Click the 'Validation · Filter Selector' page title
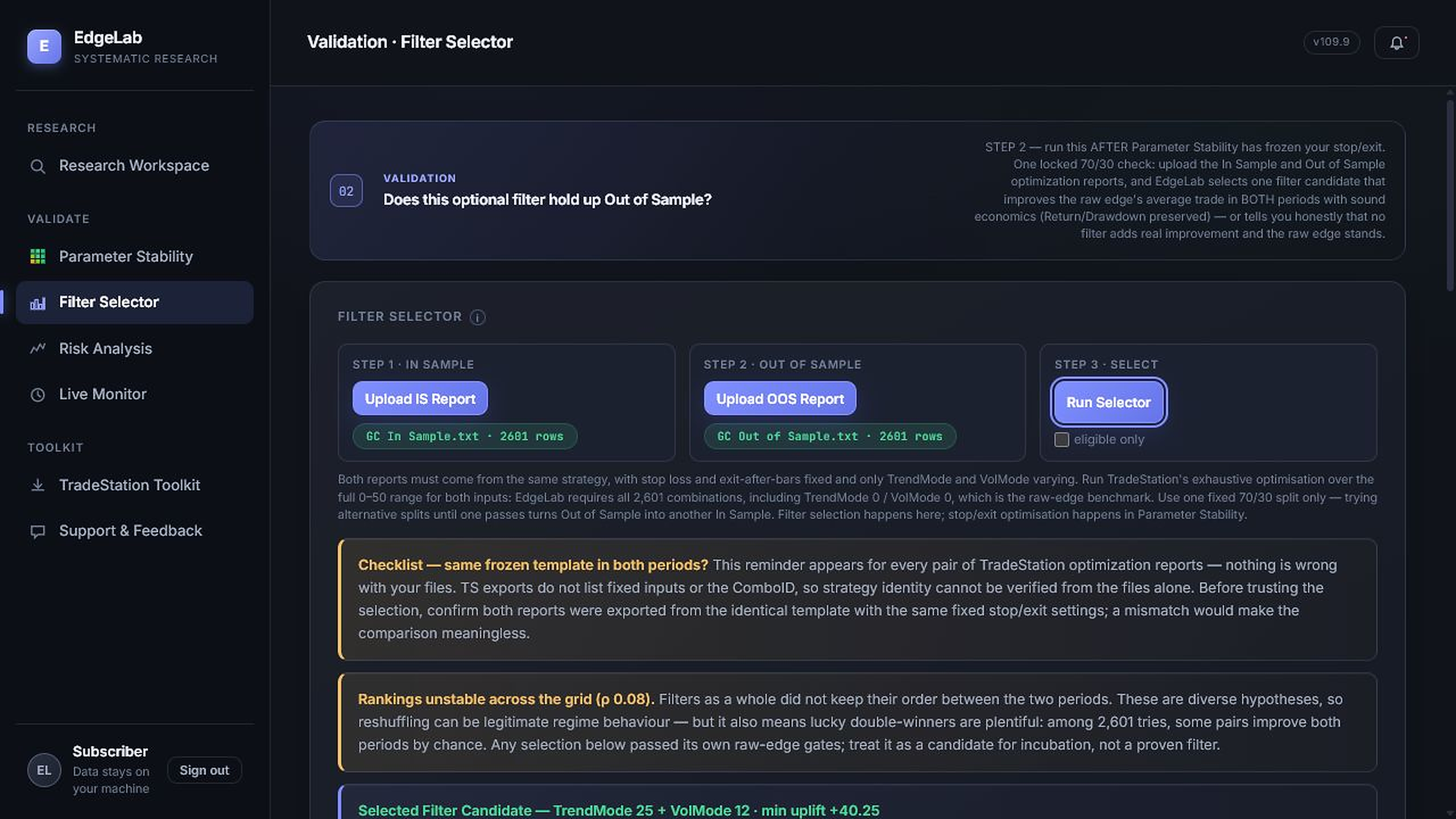Image resolution: width=1456 pixels, height=819 pixels. coord(409,42)
